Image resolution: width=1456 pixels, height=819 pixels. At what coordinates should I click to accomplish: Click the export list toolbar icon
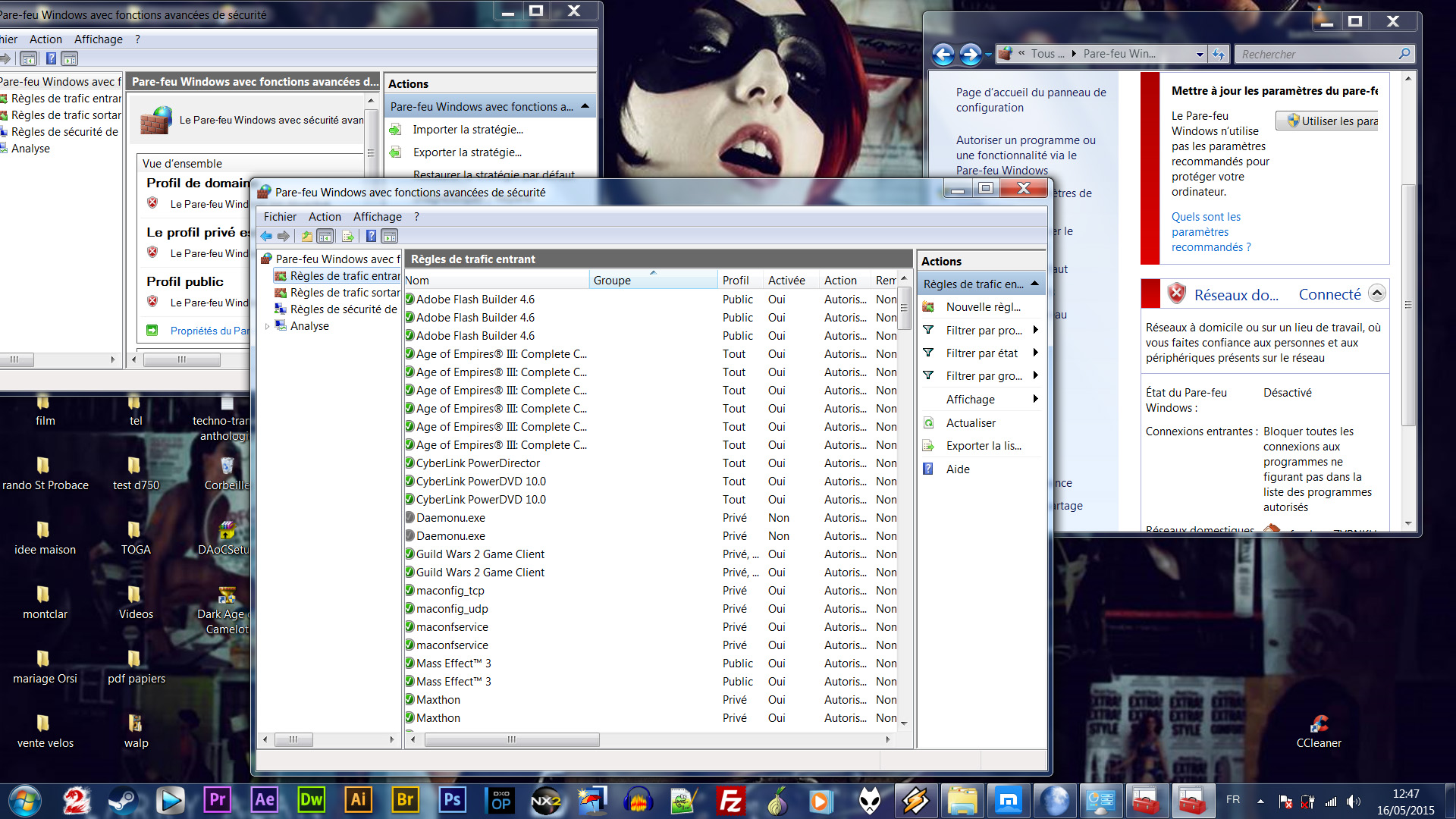tap(348, 237)
